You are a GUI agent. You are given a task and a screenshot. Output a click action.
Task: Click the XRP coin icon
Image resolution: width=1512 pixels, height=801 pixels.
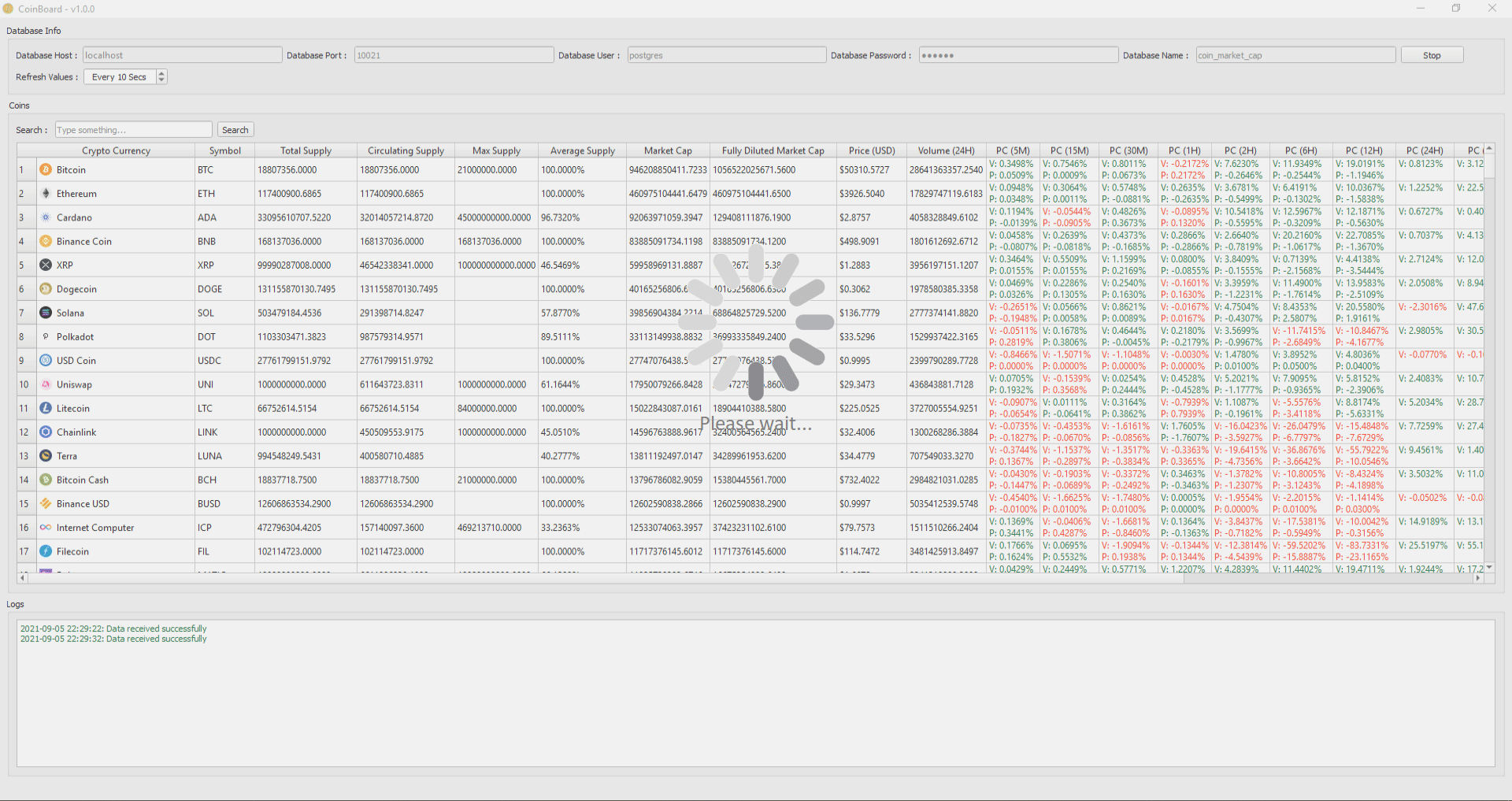pyautogui.click(x=46, y=265)
